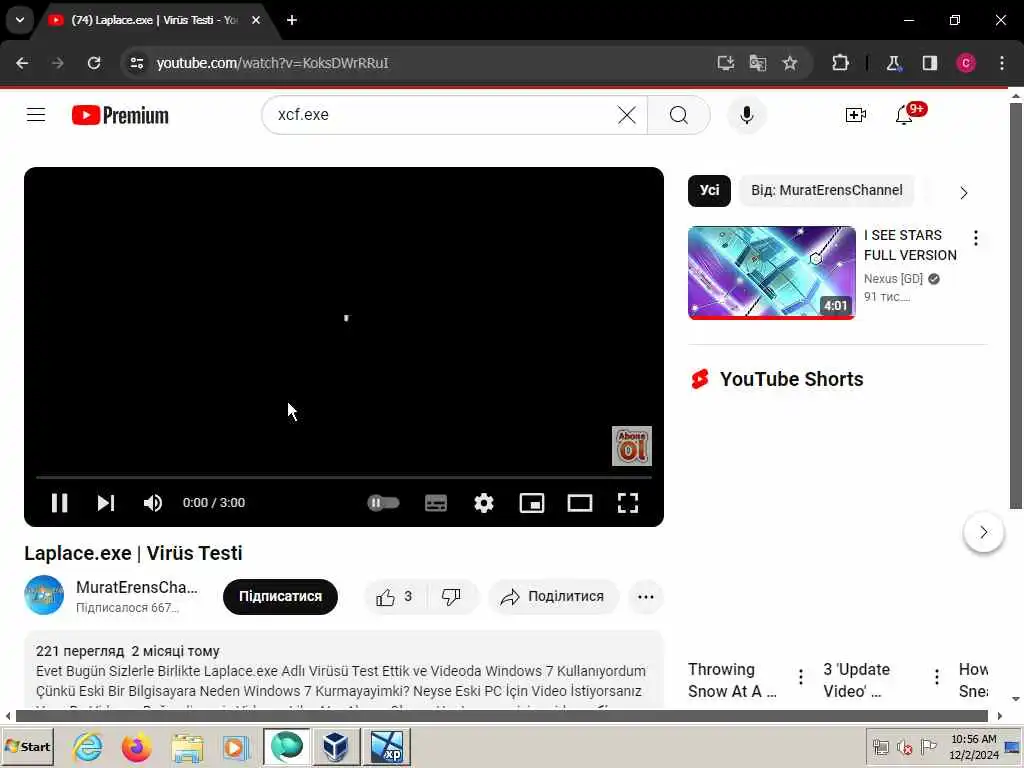Reload the YouTube page

(x=94, y=63)
